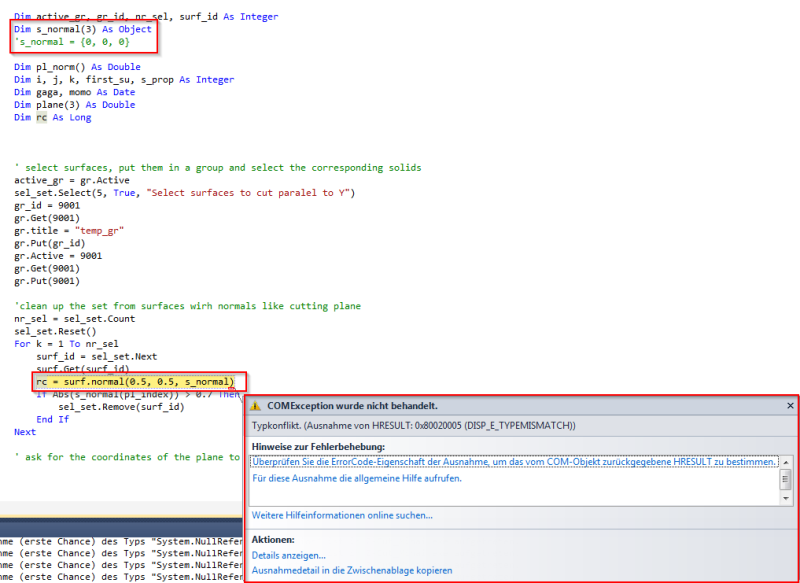Image resolution: width=800 pixels, height=583 pixels.
Task: Click the line 'Dim rc As Long'
Action: click(x=53, y=117)
